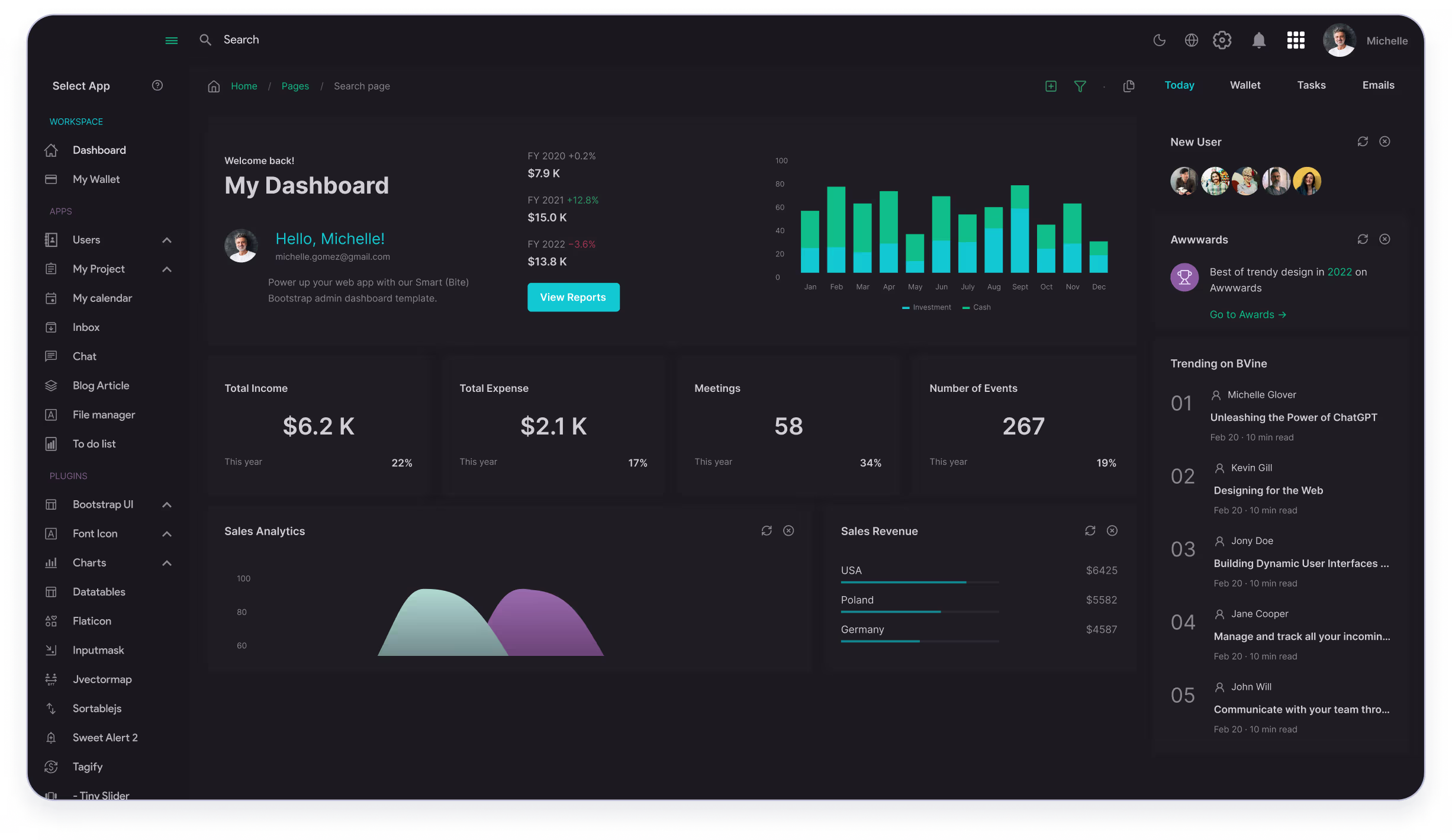Image resolution: width=1452 pixels, height=840 pixels.
Task: Click the green add-plus toolbar icon
Action: click(1051, 86)
